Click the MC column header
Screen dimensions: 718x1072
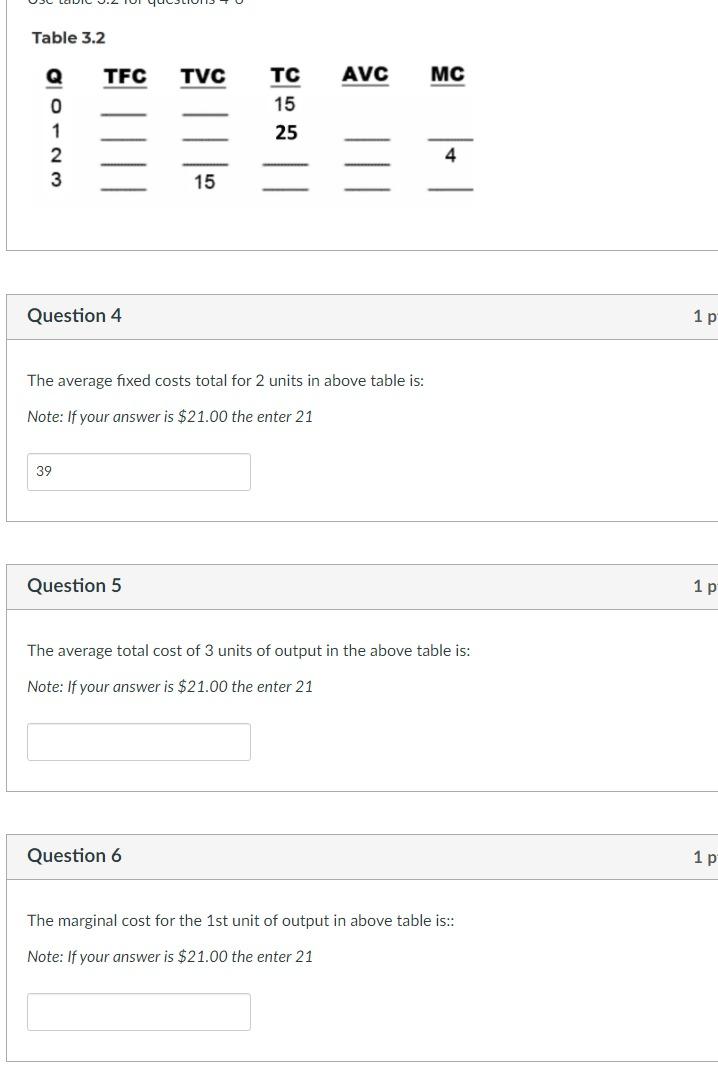point(445,73)
